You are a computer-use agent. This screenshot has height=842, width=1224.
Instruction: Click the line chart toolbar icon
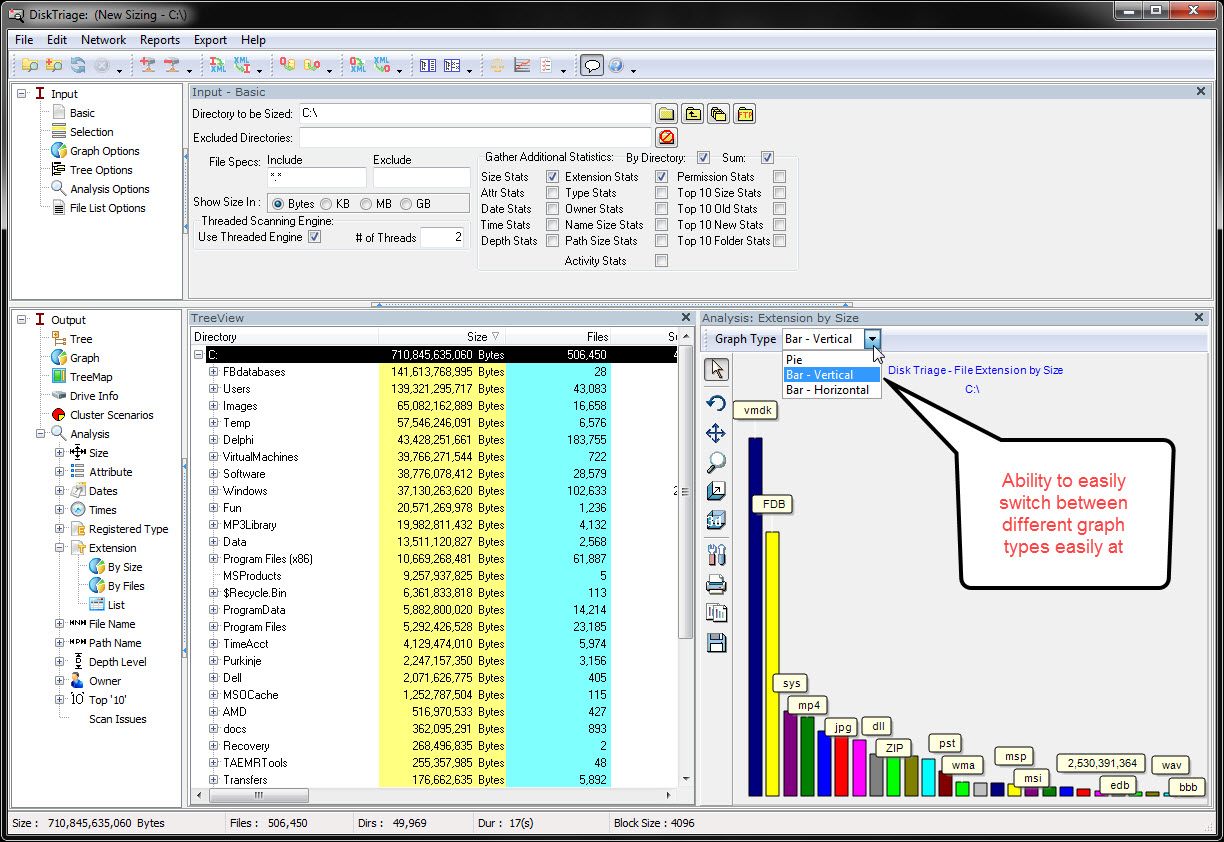(x=522, y=66)
